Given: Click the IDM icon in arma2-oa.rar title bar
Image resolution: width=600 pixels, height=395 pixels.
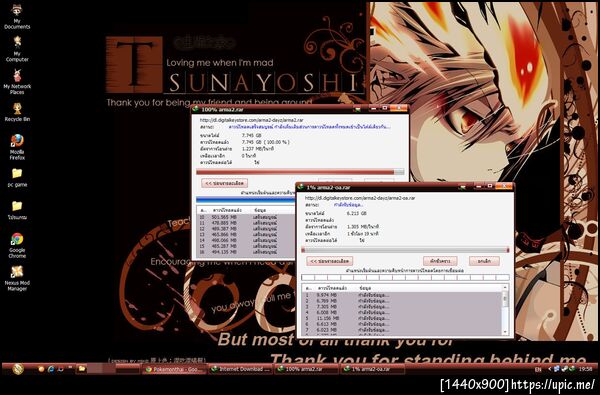Looking at the screenshot, I should tap(301, 187).
